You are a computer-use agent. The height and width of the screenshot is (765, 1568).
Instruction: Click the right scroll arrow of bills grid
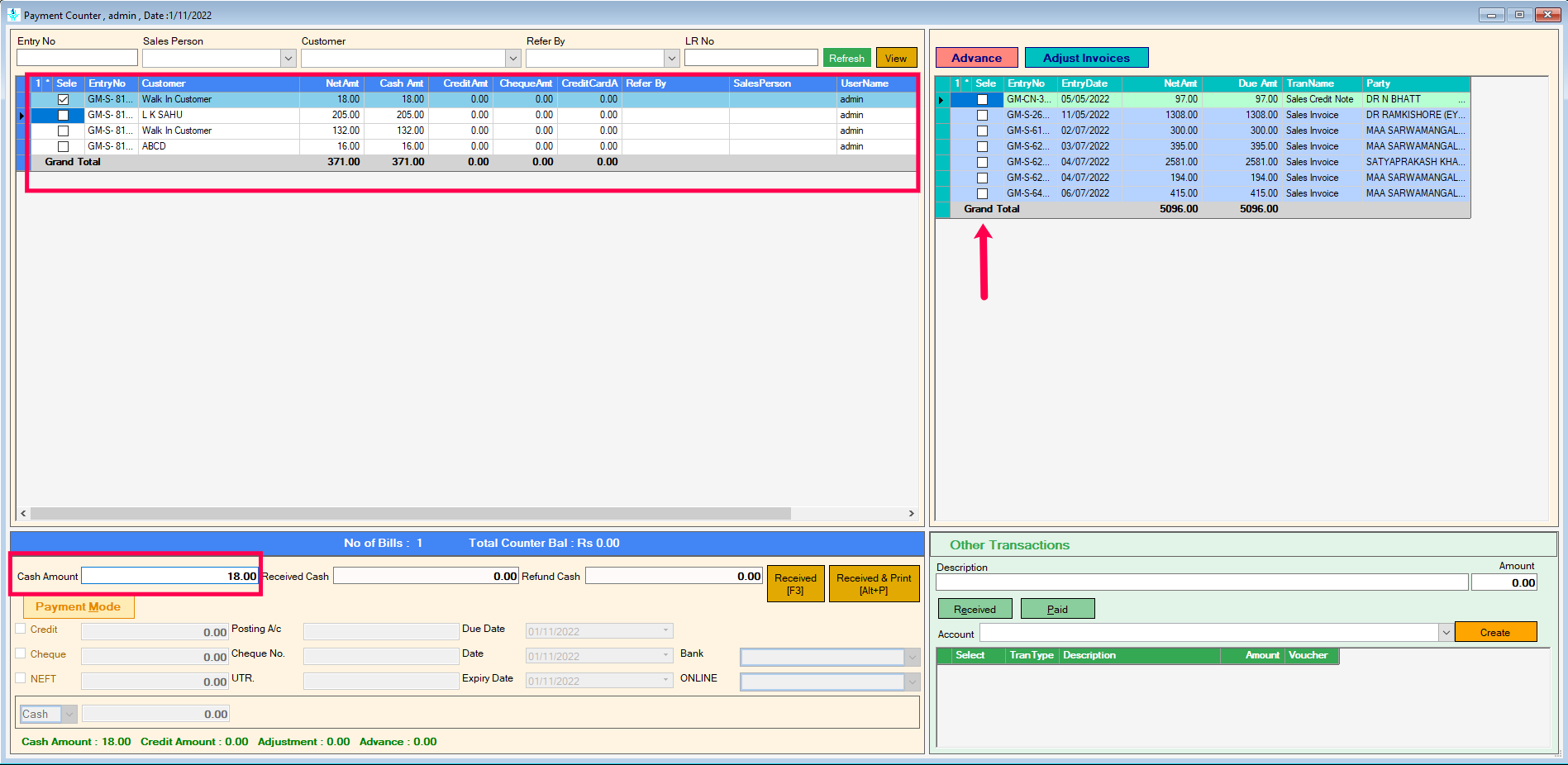pyautogui.click(x=911, y=514)
